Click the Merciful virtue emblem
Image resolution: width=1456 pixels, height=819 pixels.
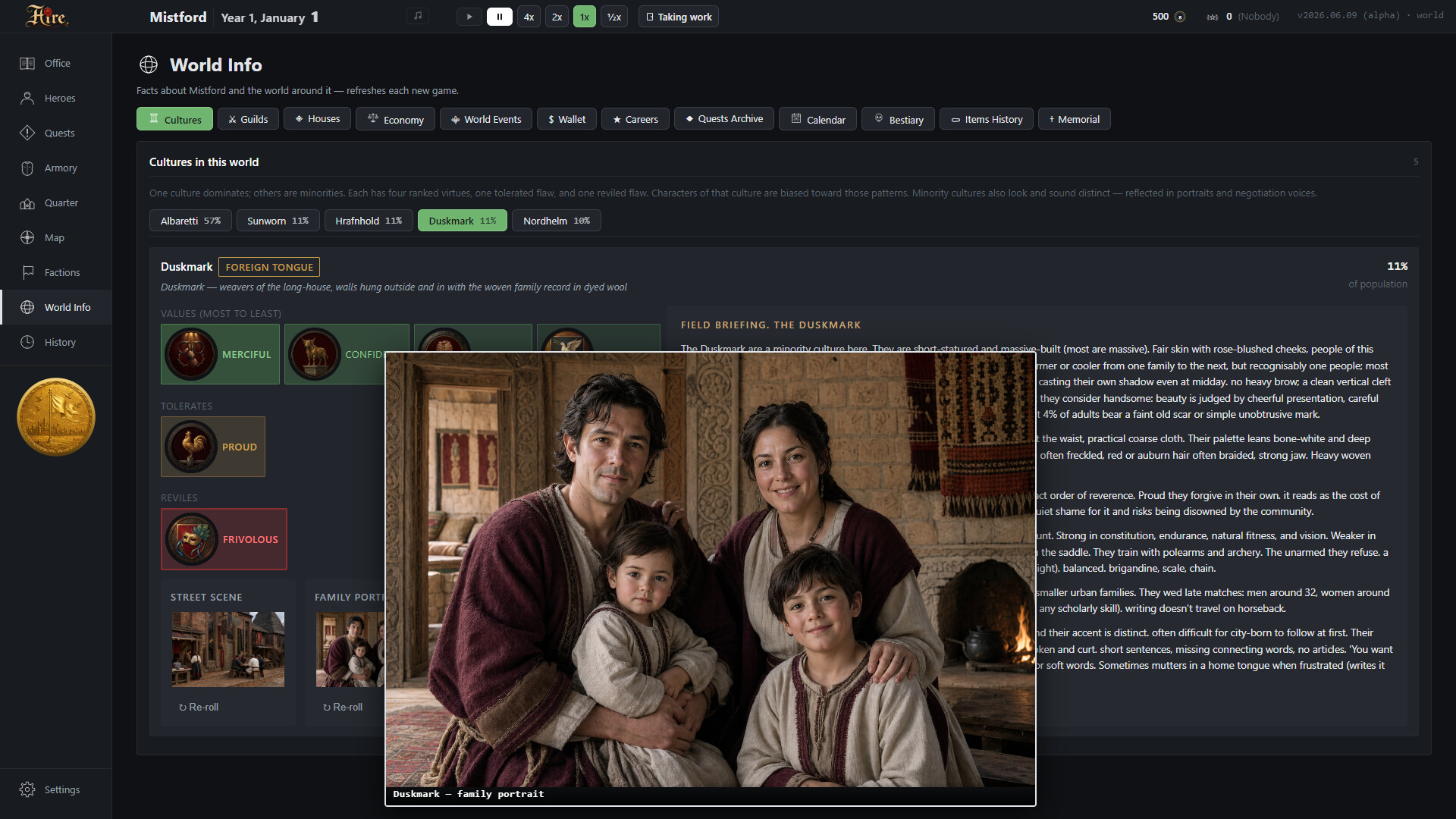pos(191,354)
